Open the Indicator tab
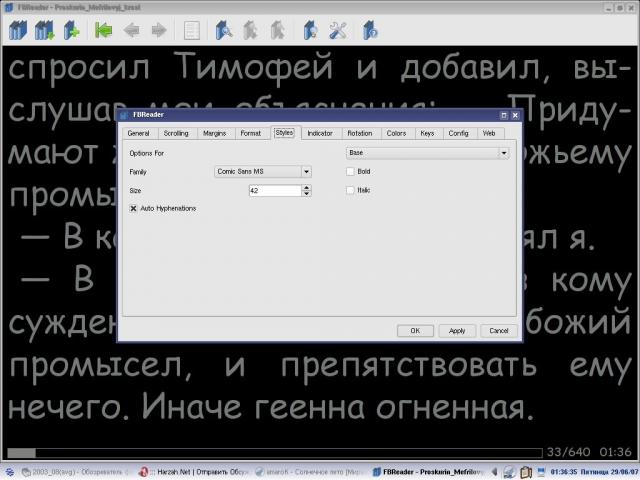 (x=320, y=133)
